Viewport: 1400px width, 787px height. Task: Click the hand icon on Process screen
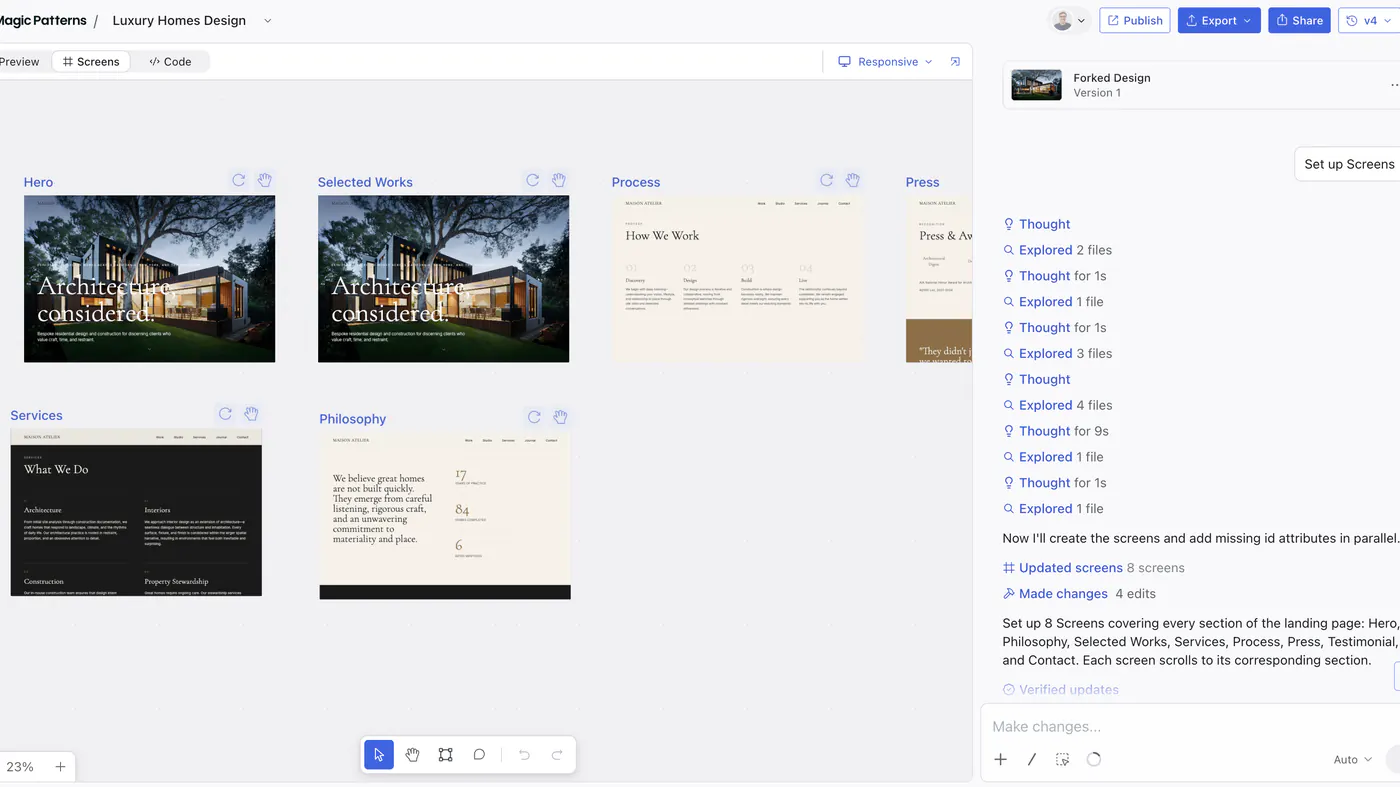coord(852,180)
